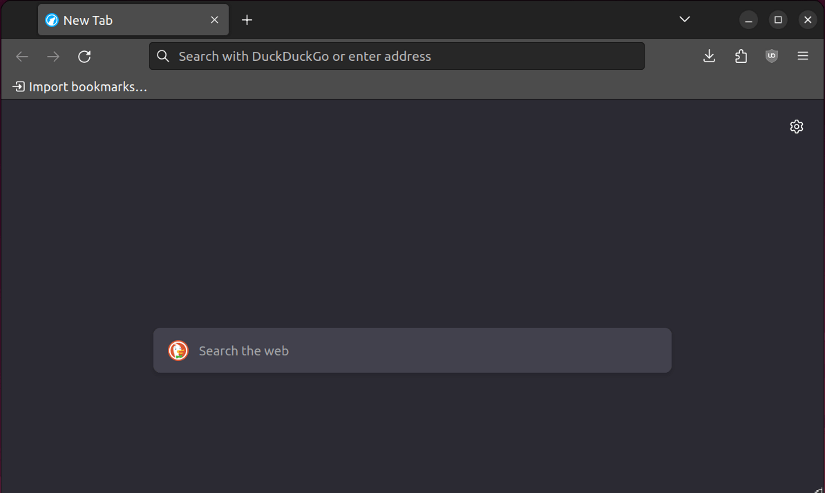Focus the Search the web field
825x493 pixels.
412,350
